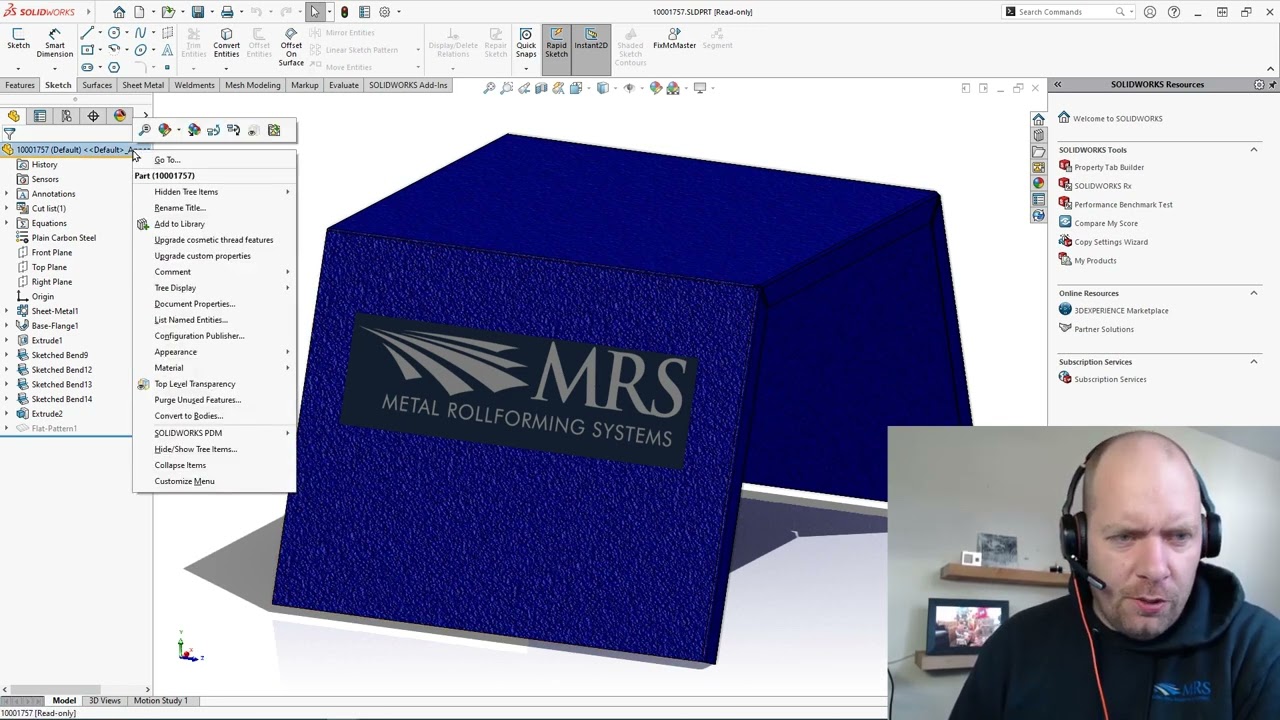Open Hidden Tree Items submenu
Image resolution: width=1280 pixels, height=720 pixels.
(214, 192)
